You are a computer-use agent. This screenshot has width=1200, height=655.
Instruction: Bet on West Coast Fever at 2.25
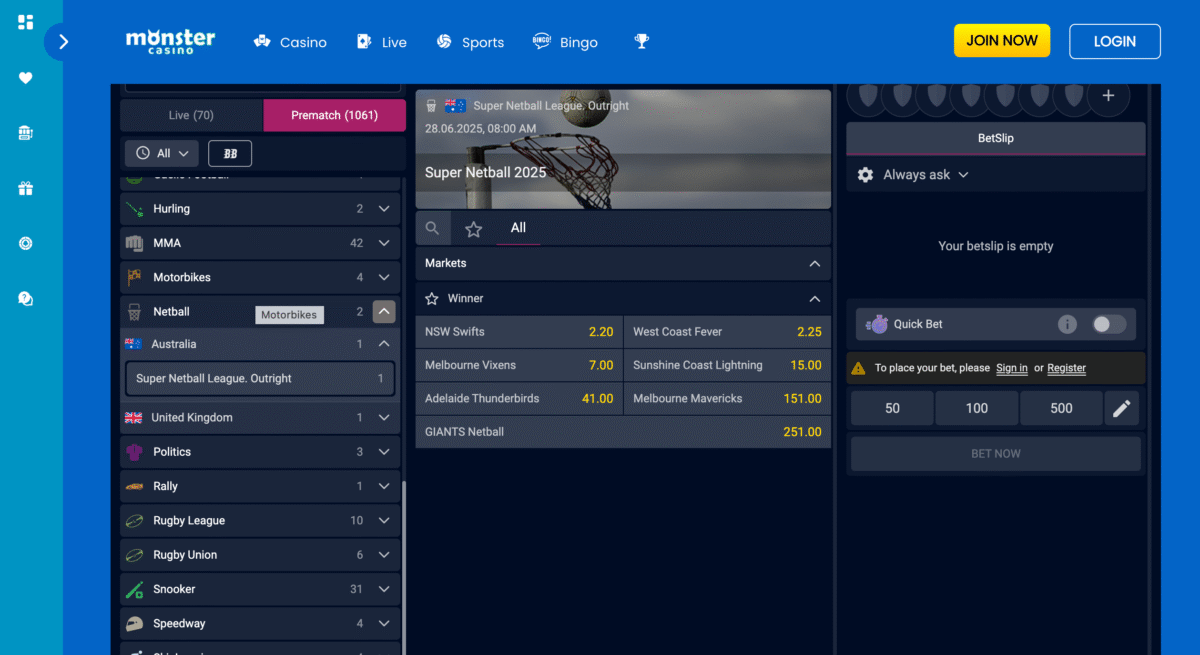coord(727,332)
